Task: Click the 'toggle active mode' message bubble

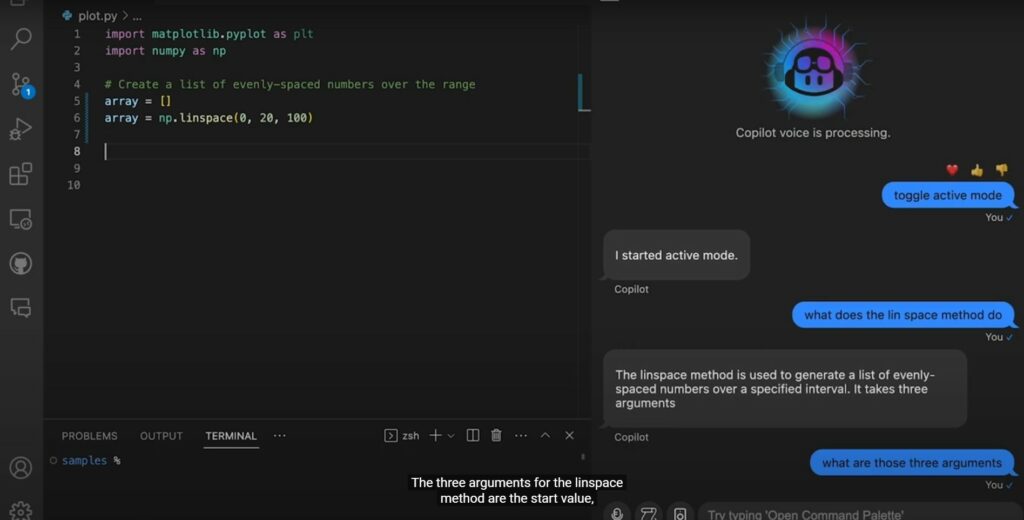Action: [948, 195]
